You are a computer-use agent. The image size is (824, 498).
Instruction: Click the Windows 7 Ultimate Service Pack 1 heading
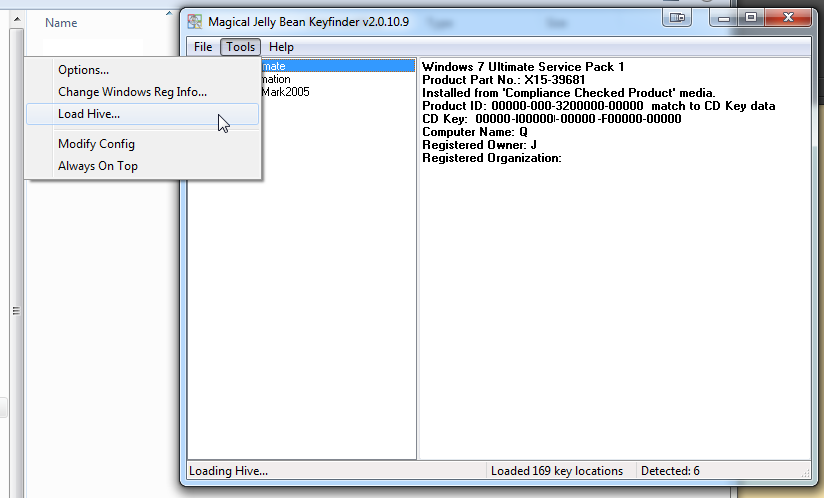[523, 67]
